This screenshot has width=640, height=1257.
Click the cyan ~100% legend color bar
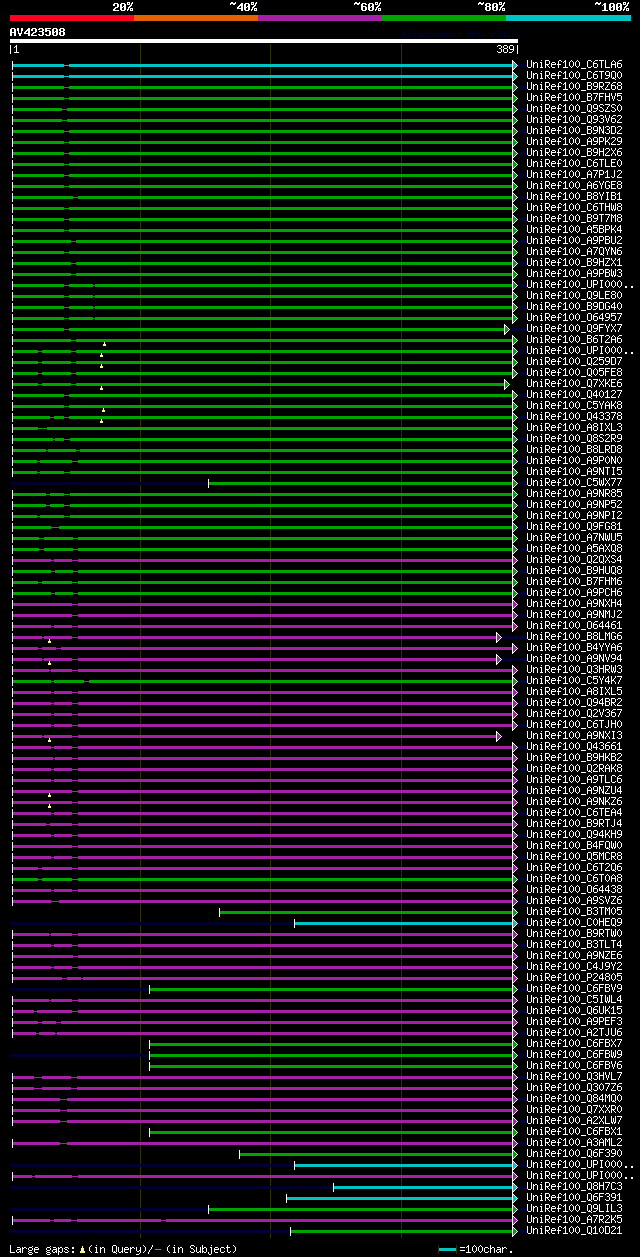[568, 18]
